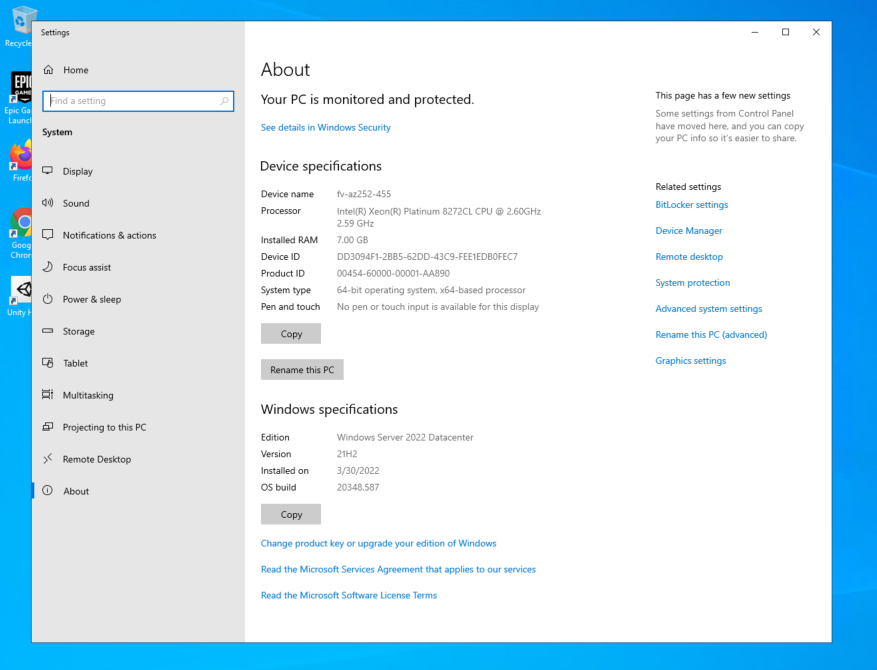Select Remote Desktop in sidebar

[138, 459]
